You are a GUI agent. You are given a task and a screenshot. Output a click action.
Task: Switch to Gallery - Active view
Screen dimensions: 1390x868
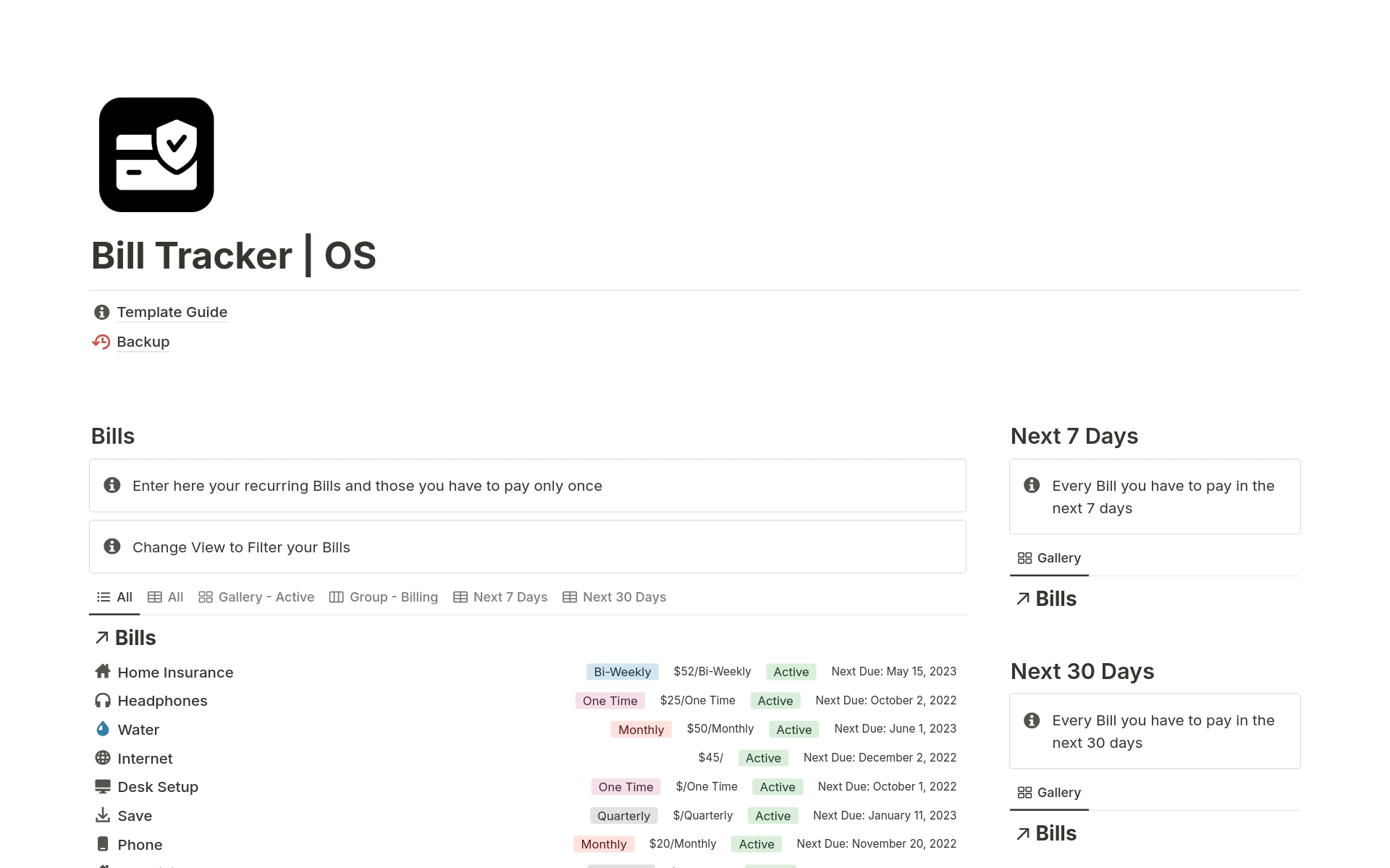coord(256,597)
